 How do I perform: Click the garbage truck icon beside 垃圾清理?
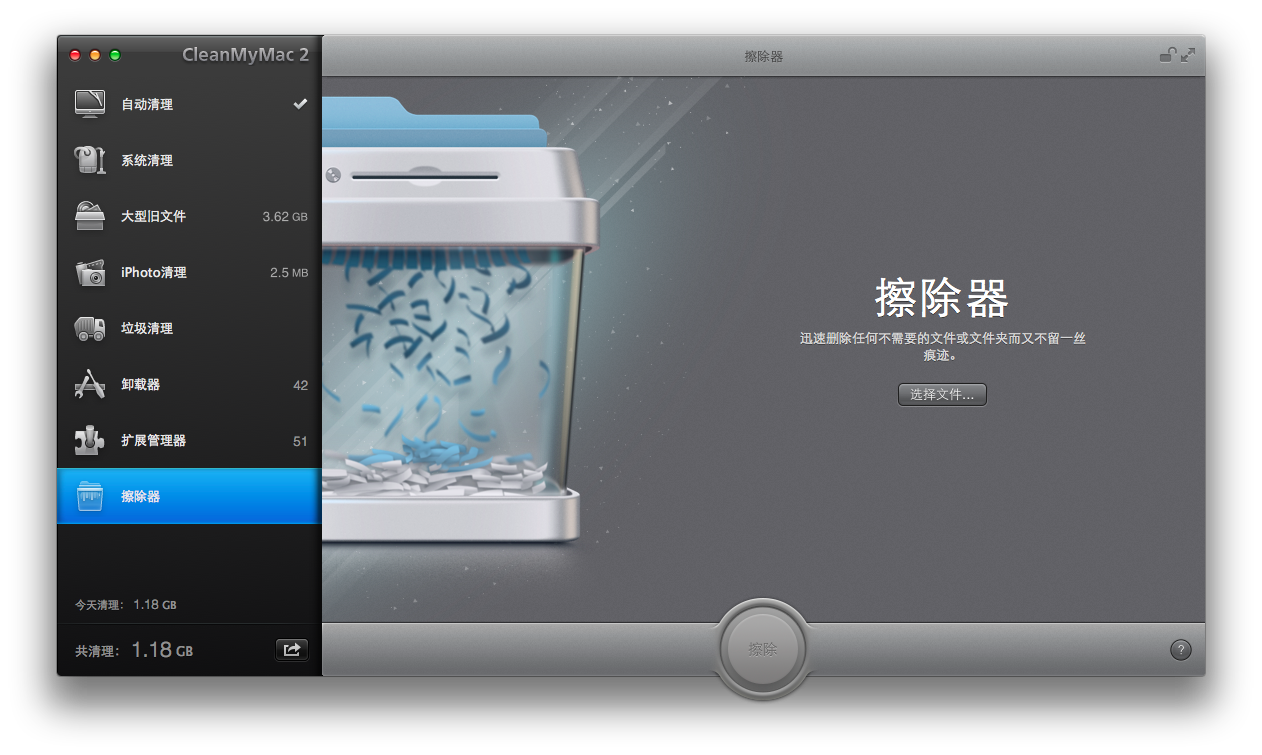90,328
